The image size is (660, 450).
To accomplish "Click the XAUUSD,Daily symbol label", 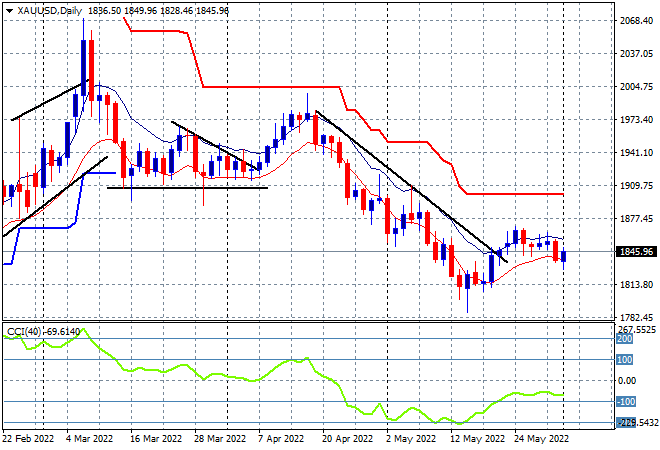I will (50, 11).
